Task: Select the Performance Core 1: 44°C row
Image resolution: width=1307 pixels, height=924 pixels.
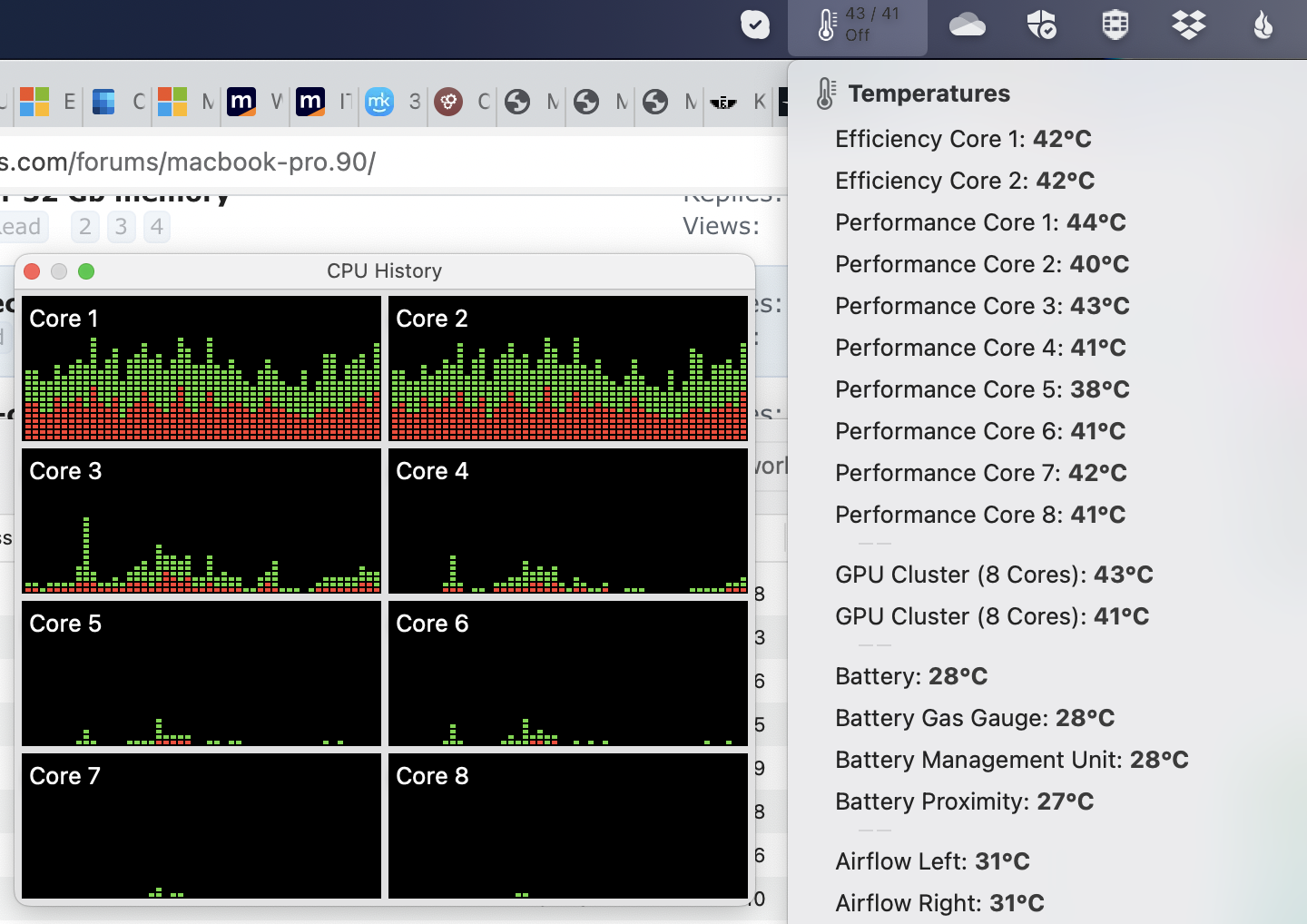Action: coord(1047,222)
